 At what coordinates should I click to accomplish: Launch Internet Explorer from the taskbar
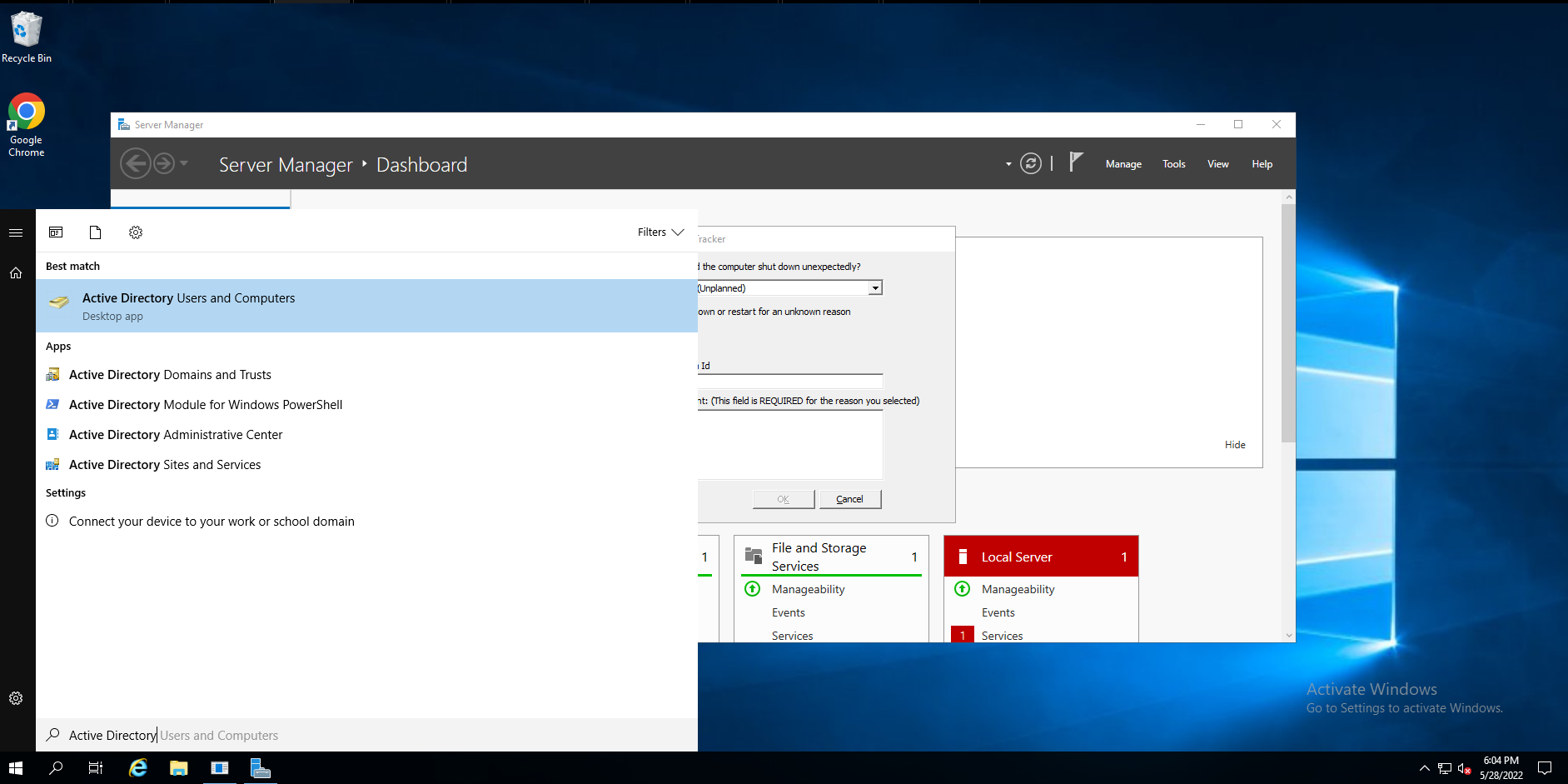point(138,768)
